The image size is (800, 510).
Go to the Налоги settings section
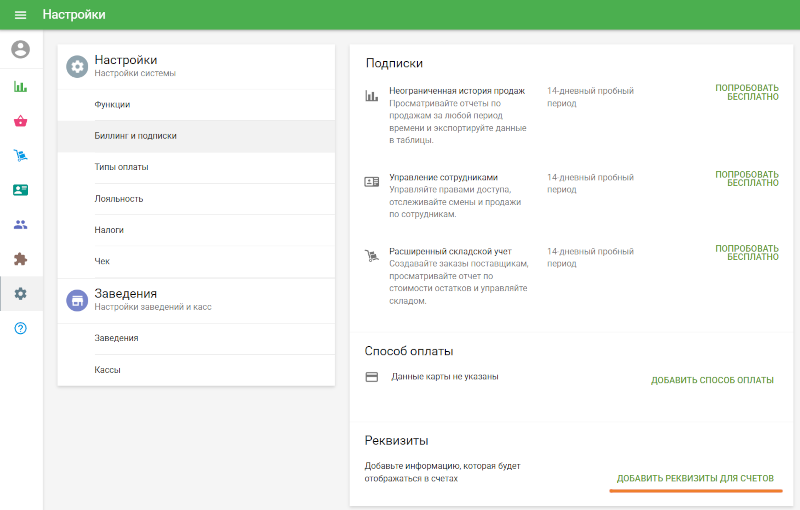[109, 230]
